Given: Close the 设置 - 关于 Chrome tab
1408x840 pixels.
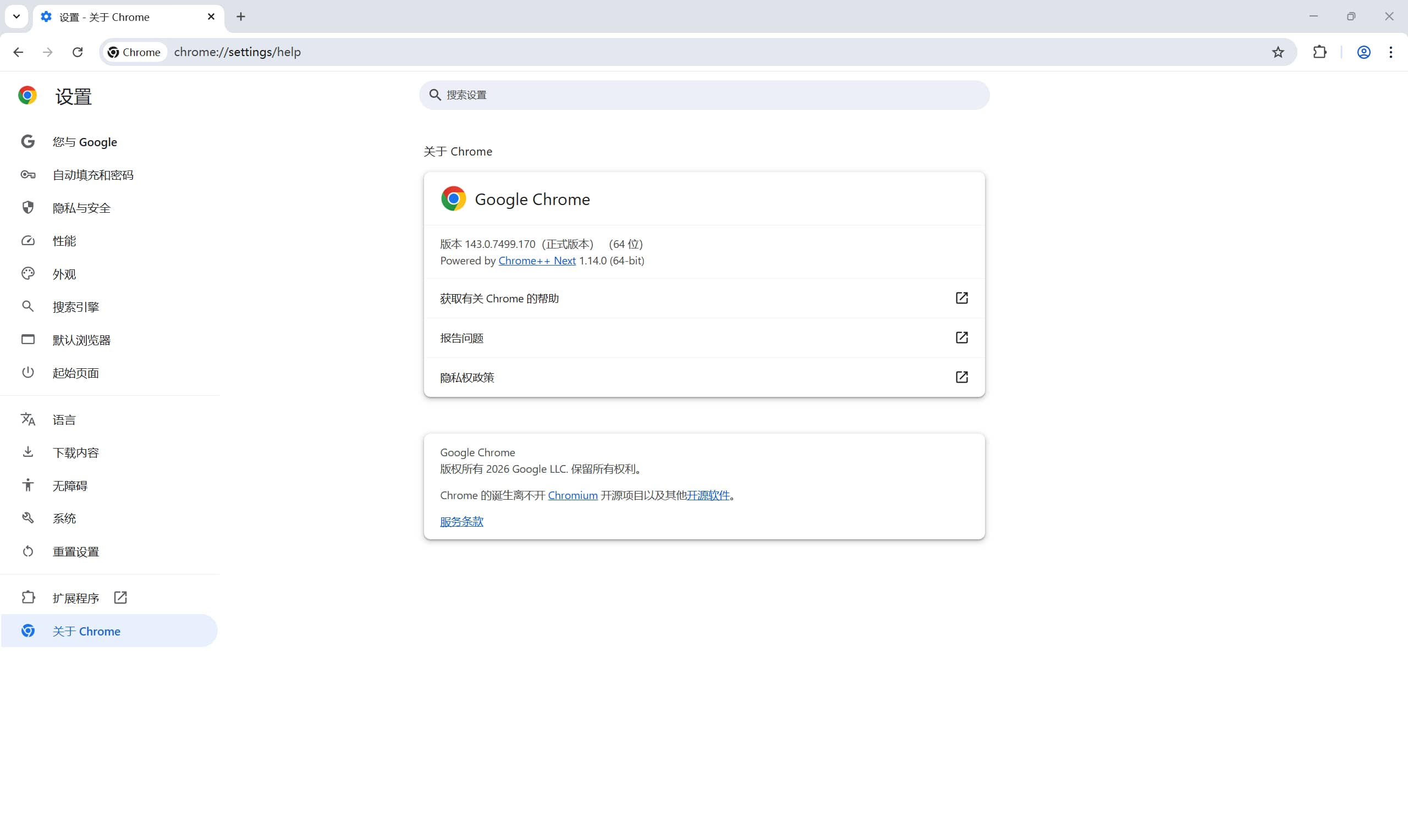Looking at the screenshot, I should [x=211, y=16].
